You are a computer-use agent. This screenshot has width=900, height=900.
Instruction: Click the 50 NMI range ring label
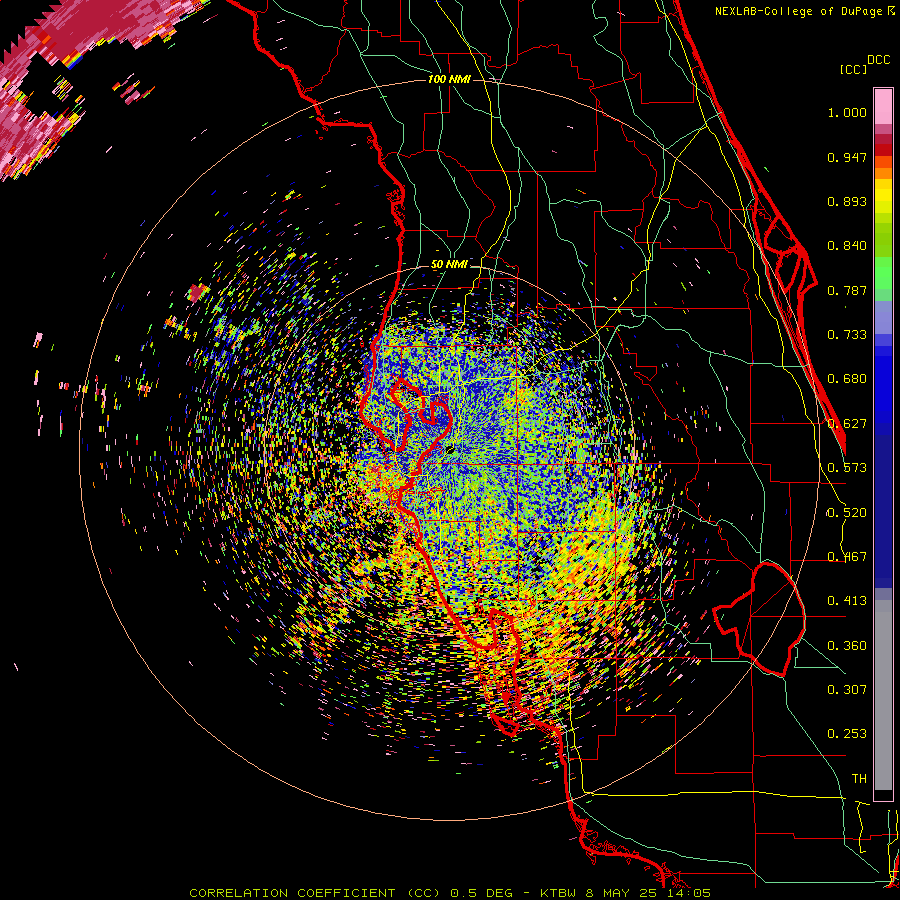click(449, 265)
